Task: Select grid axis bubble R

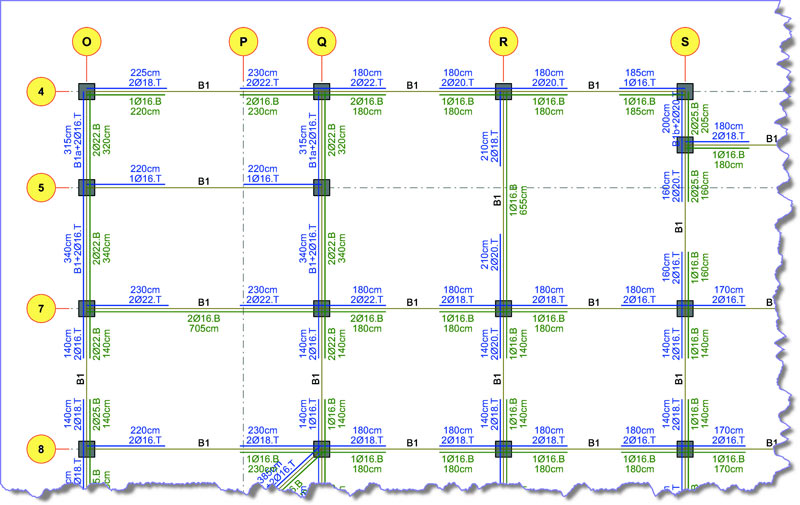Action: [x=504, y=42]
